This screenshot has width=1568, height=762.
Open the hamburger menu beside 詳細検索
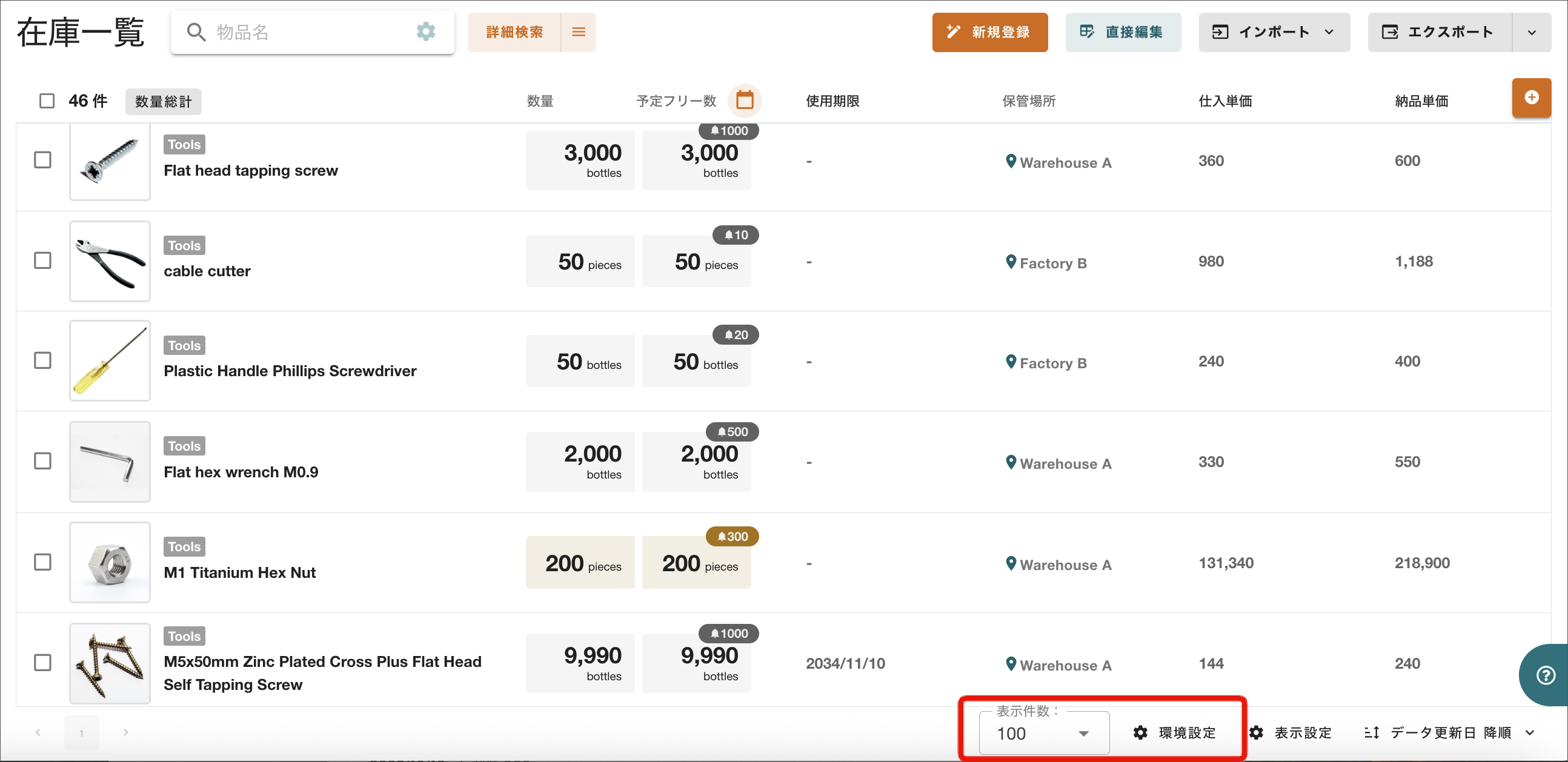578,31
